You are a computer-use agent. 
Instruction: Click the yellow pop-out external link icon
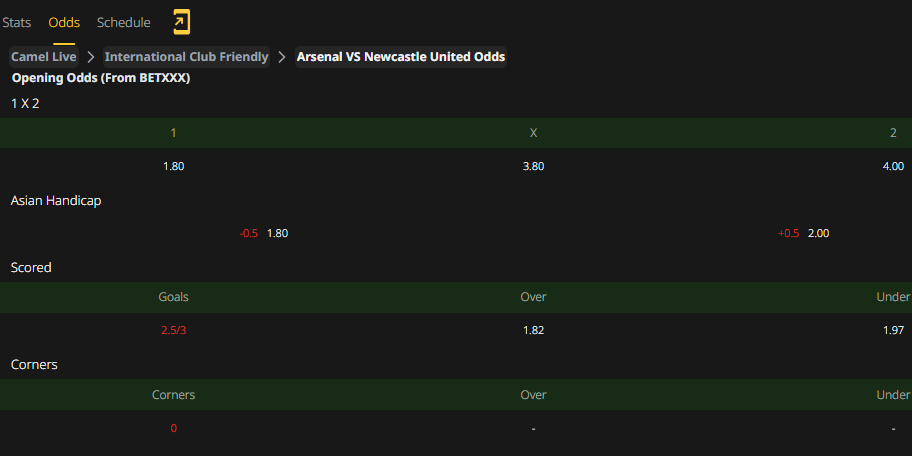tap(181, 23)
